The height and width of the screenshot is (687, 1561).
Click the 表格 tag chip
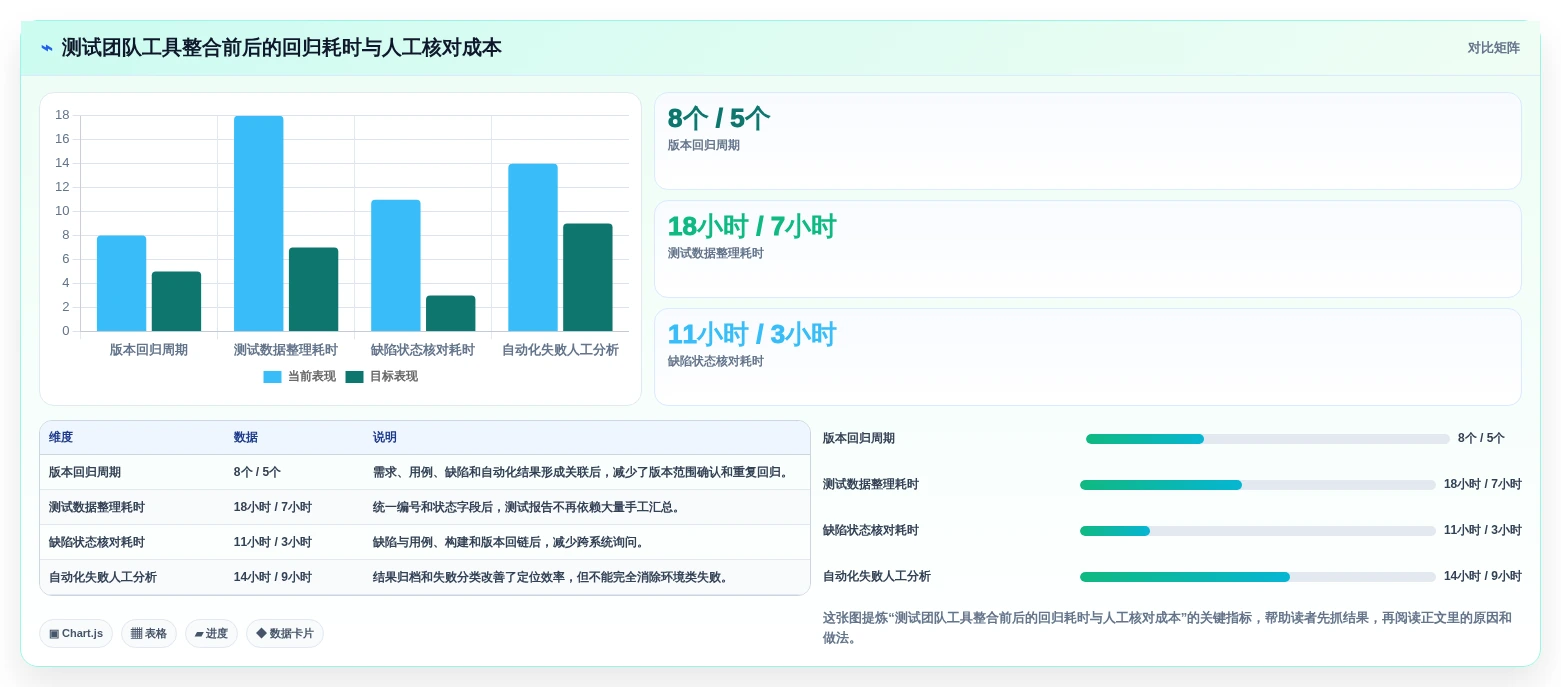(x=149, y=634)
